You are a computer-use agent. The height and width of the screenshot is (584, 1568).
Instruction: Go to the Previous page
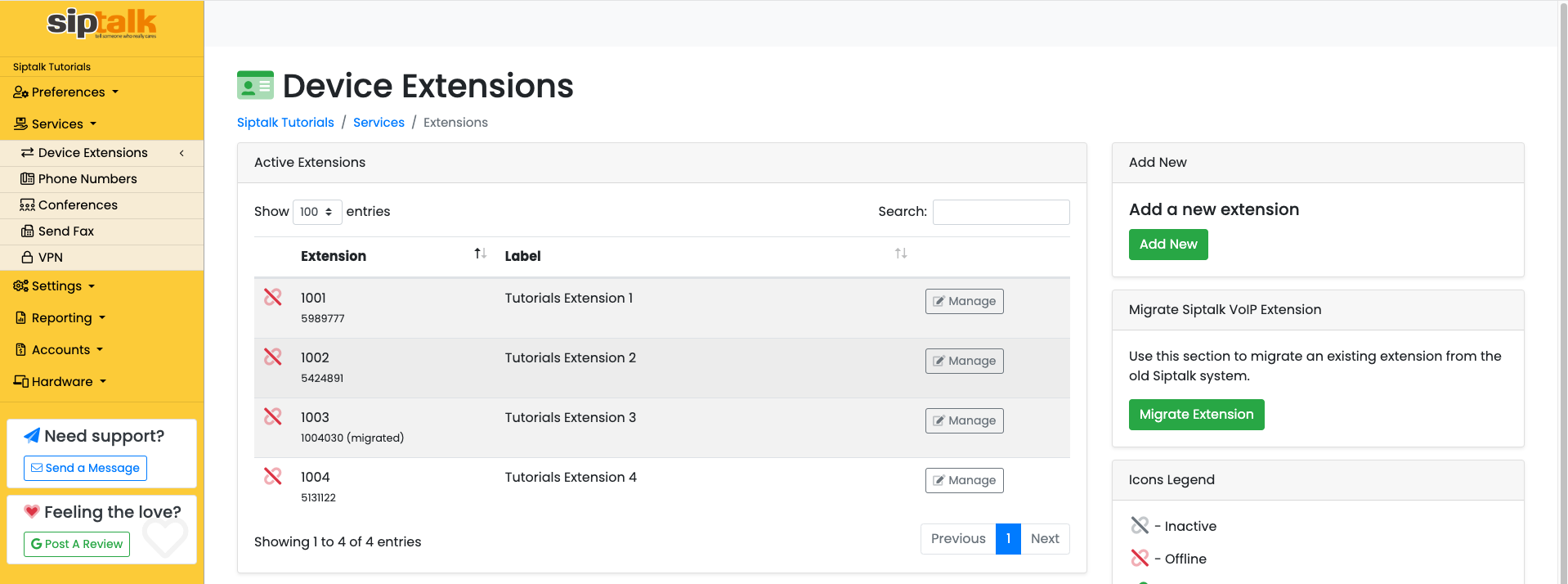pyautogui.click(x=958, y=538)
